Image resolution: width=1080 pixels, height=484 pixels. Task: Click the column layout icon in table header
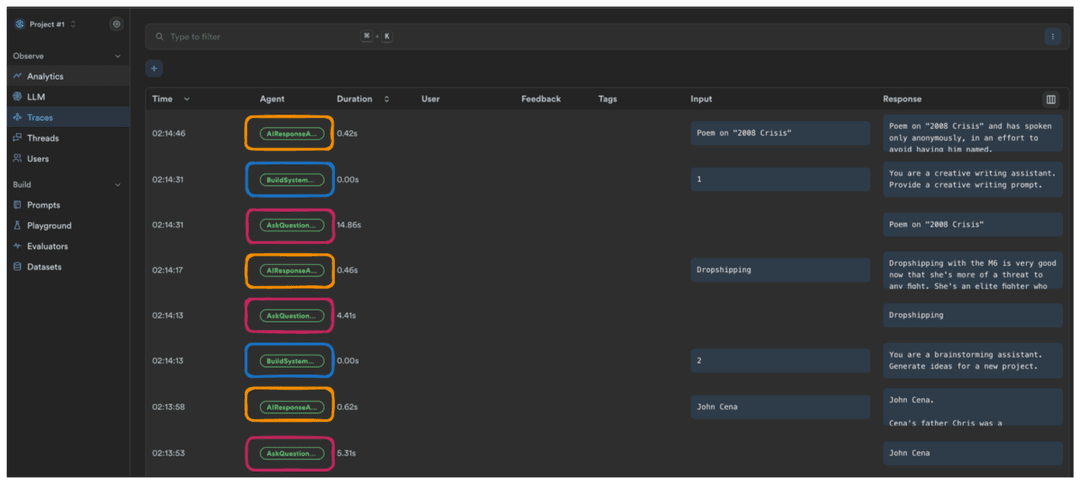coord(1050,99)
